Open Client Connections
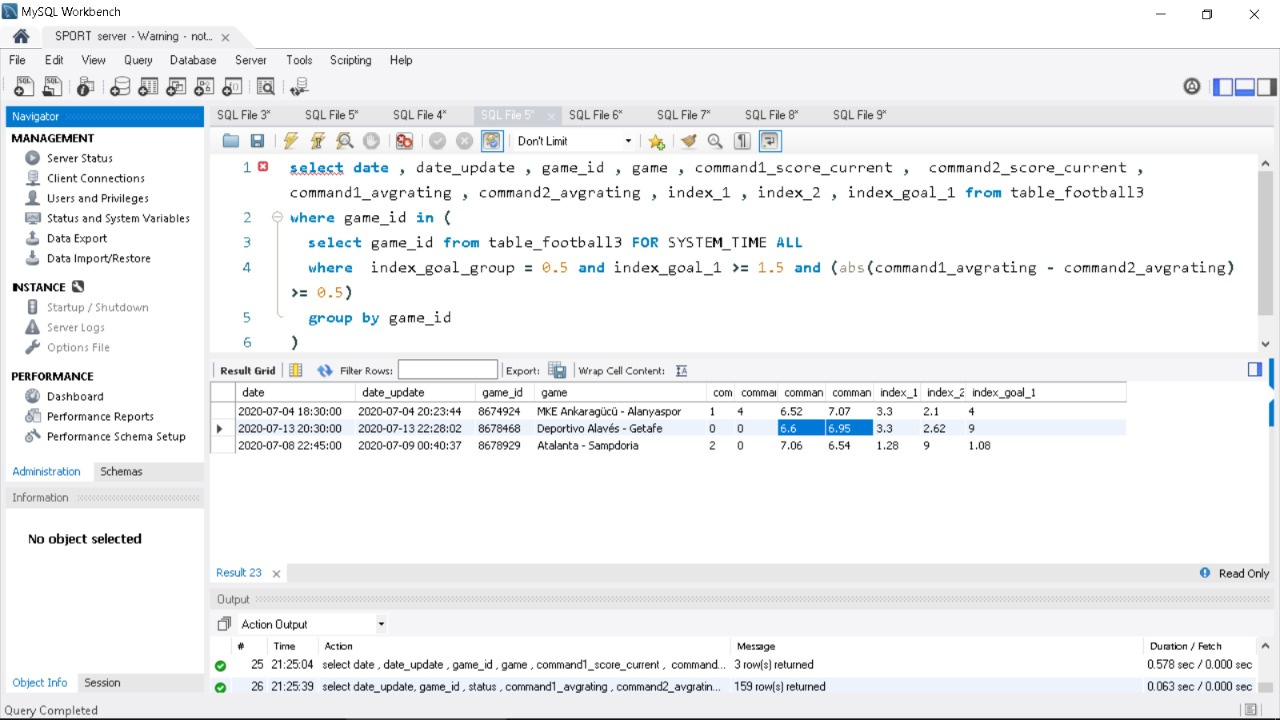The height and width of the screenshot is (720, 1280). pos(96,178)
